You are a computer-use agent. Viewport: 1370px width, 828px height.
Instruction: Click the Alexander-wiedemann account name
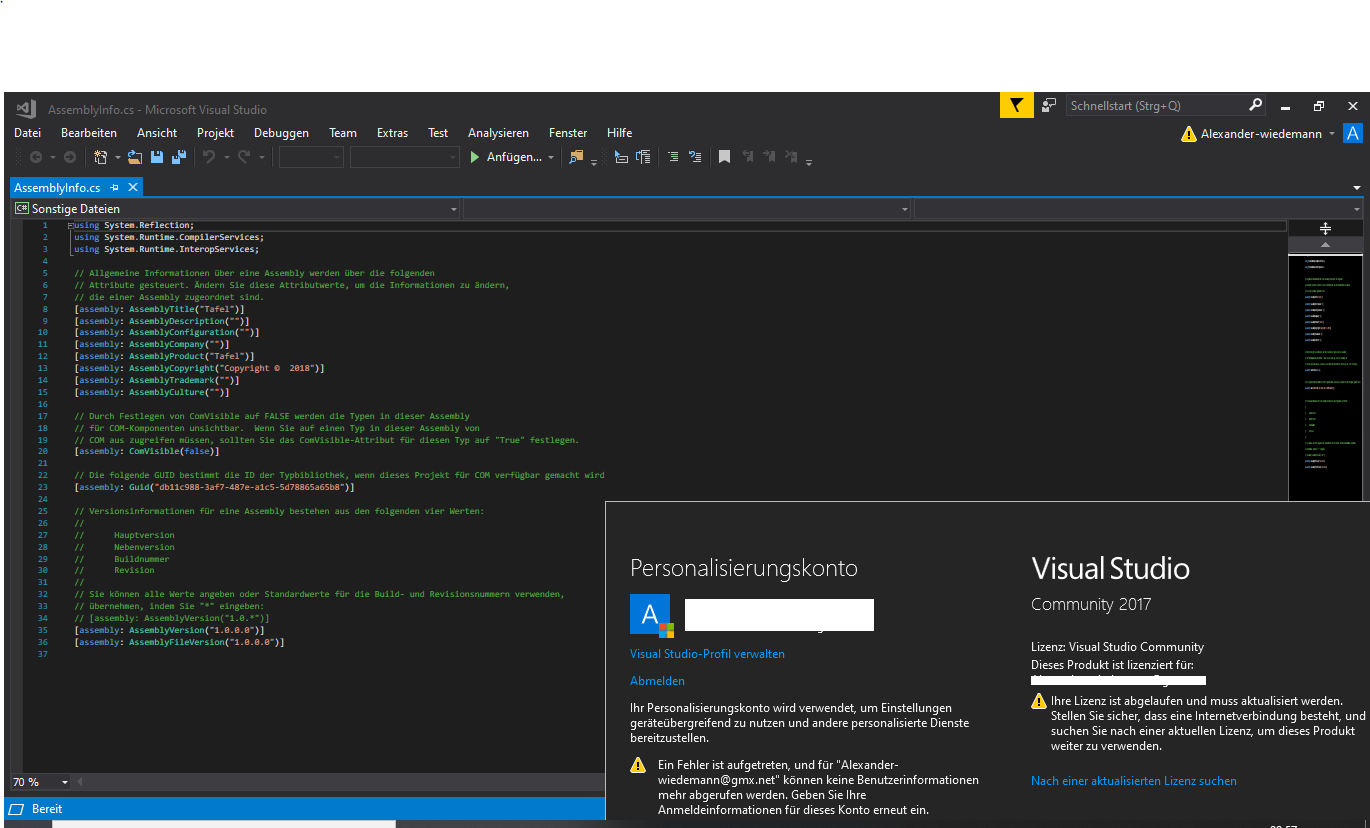pos(1261,134)
